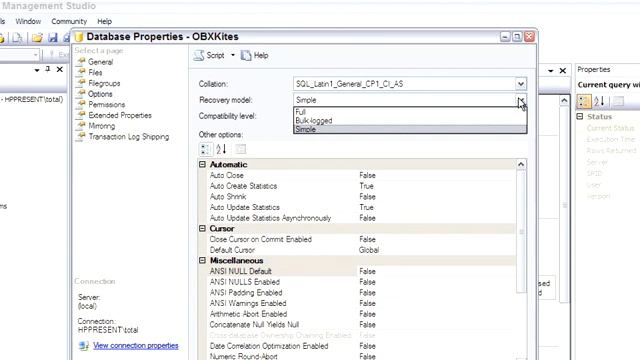Select the Mirroring page icon
This screenshot has width=640, height=360.
pos(81,126)
